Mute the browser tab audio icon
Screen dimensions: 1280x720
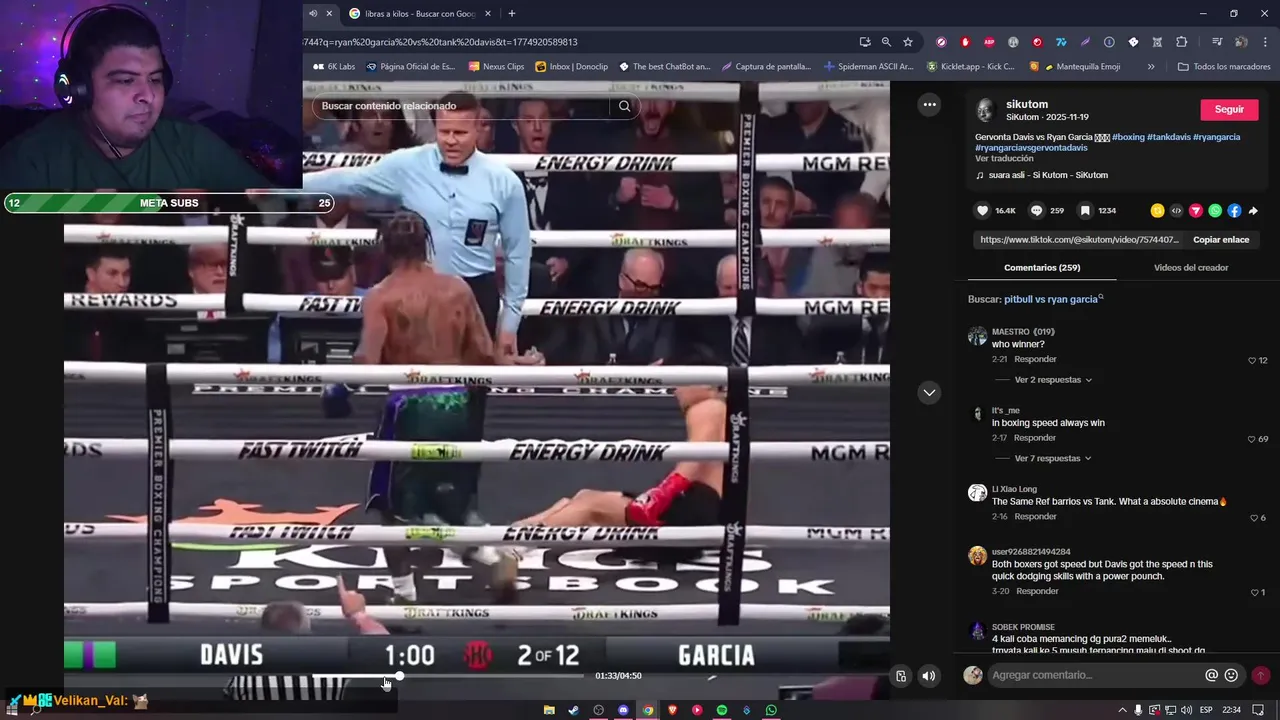point(313,13)
